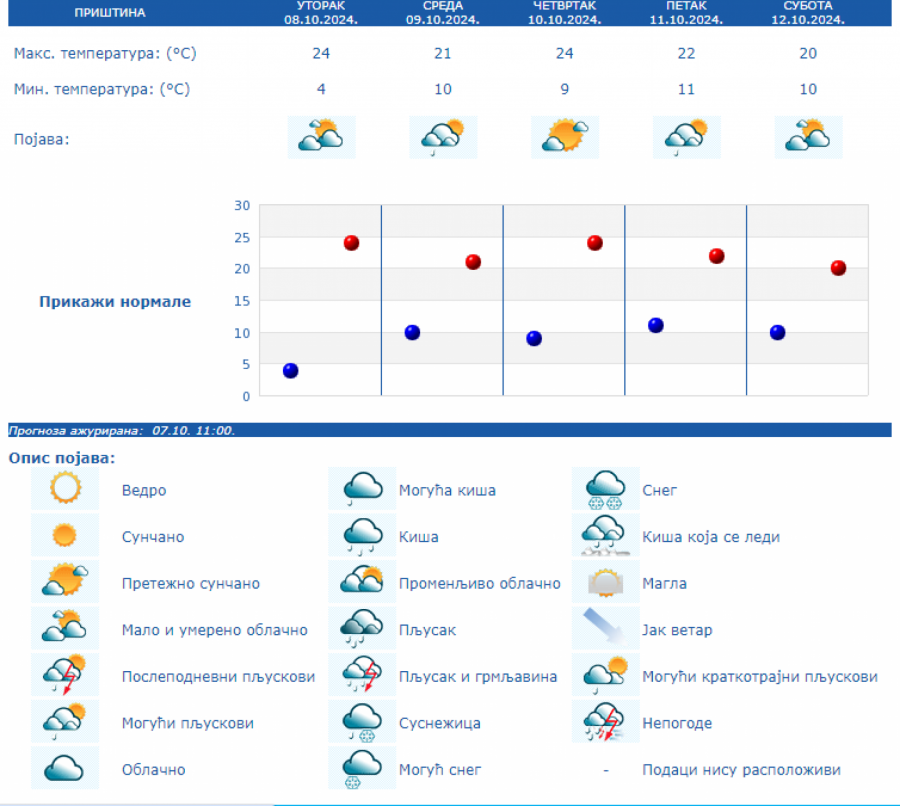Click the Прикажи нормале link
This screenshot has height=806, width=900.
pos(115,301)
